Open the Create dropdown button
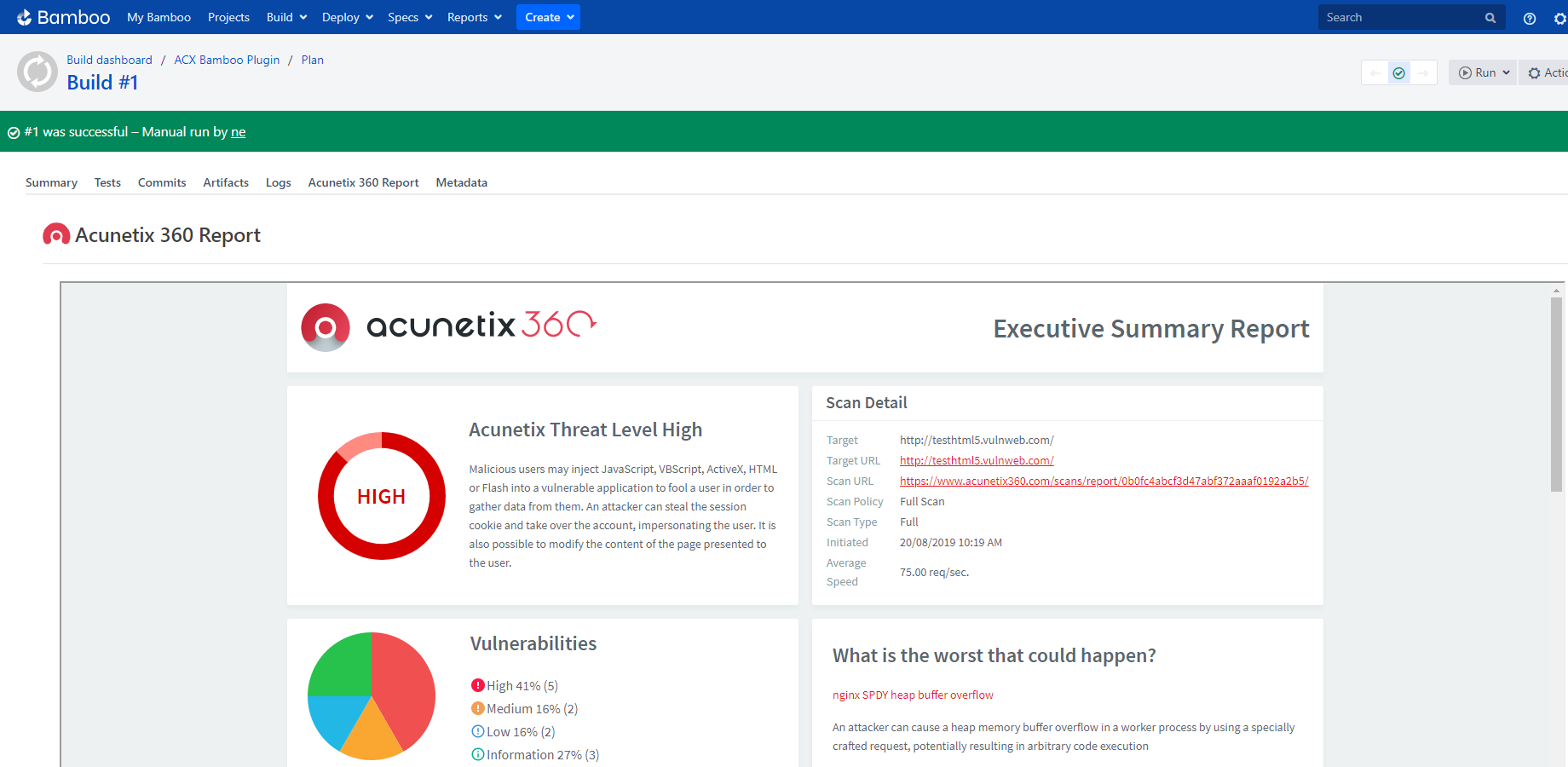Image resolution: width=1568 pixels, height=767 pixels. [548, 17]
